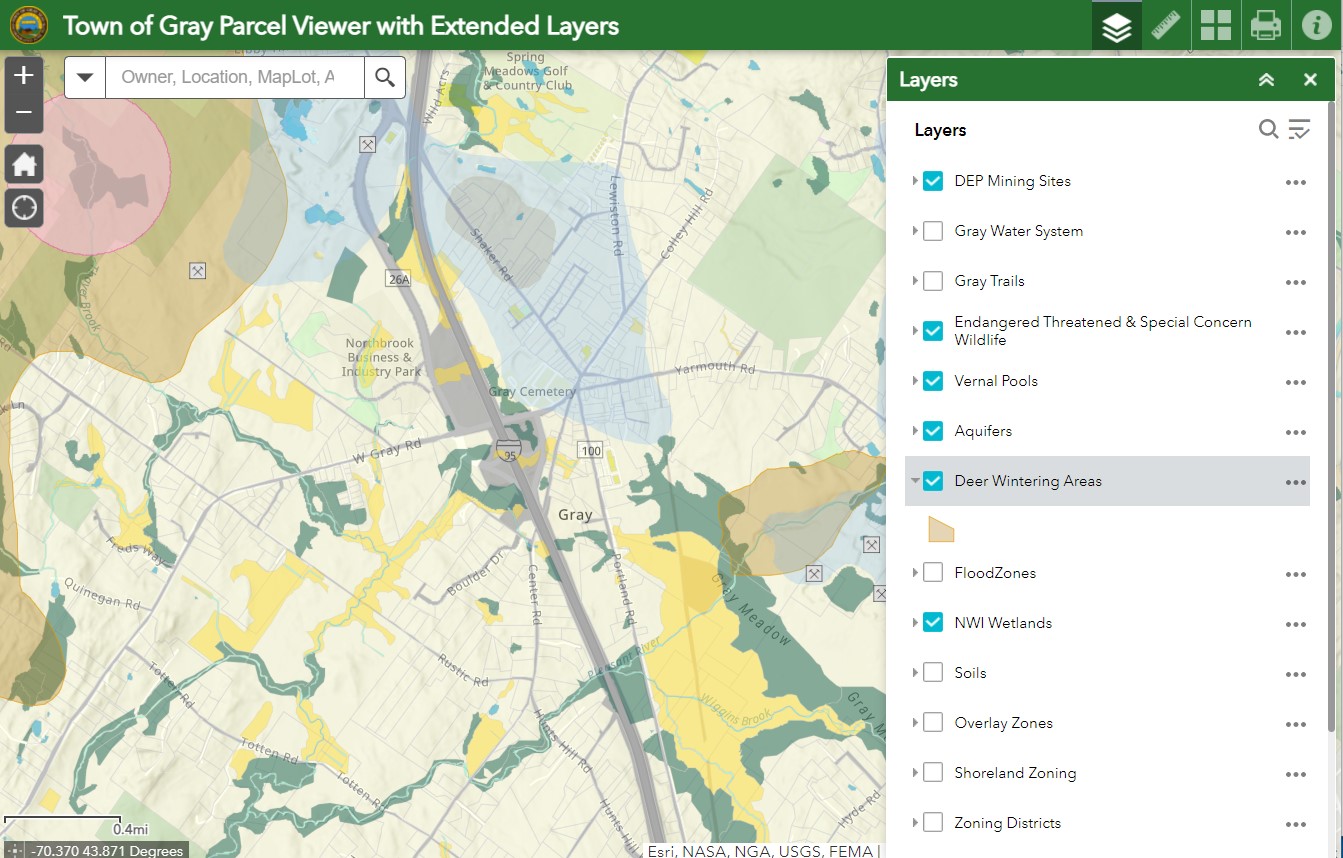Open search source dropdown arrow
The height and width of the screenshot is (858, 1343).
coord(85,77)
